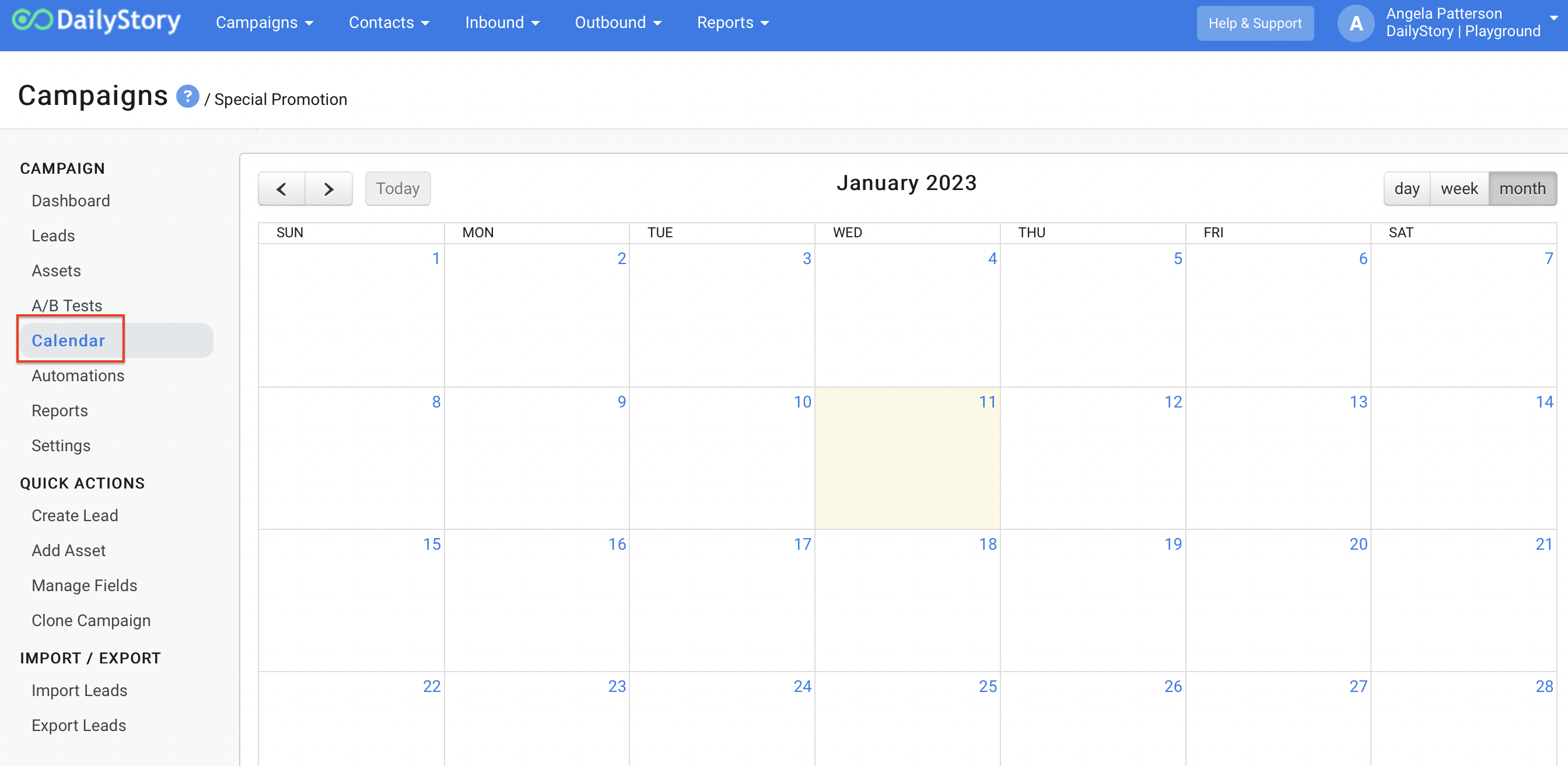Open campaign Settings
The image size is (1568, 766).
point(61,445)
